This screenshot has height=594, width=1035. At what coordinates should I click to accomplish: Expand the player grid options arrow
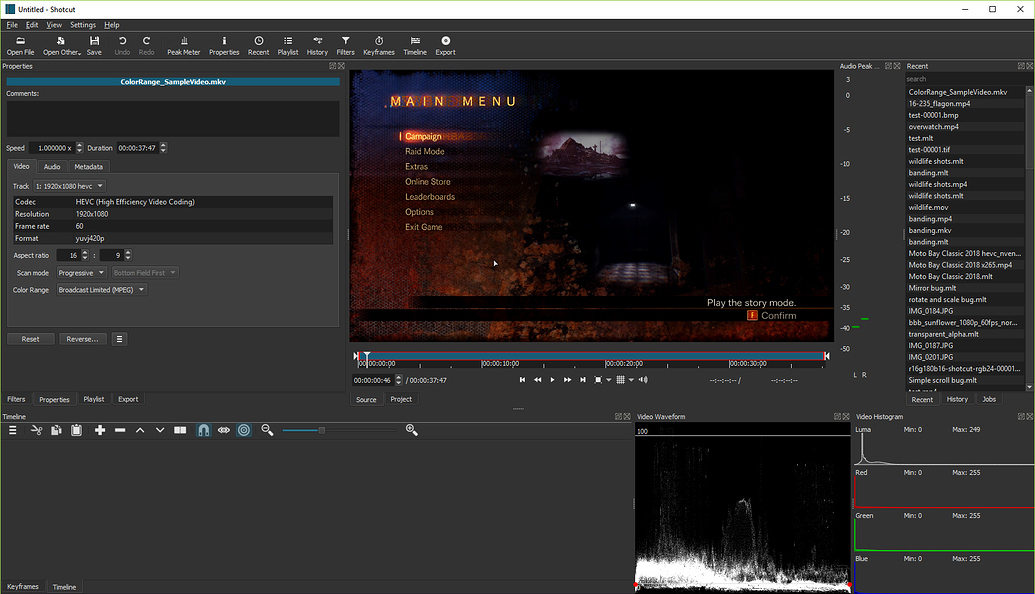tap(631, 380)
